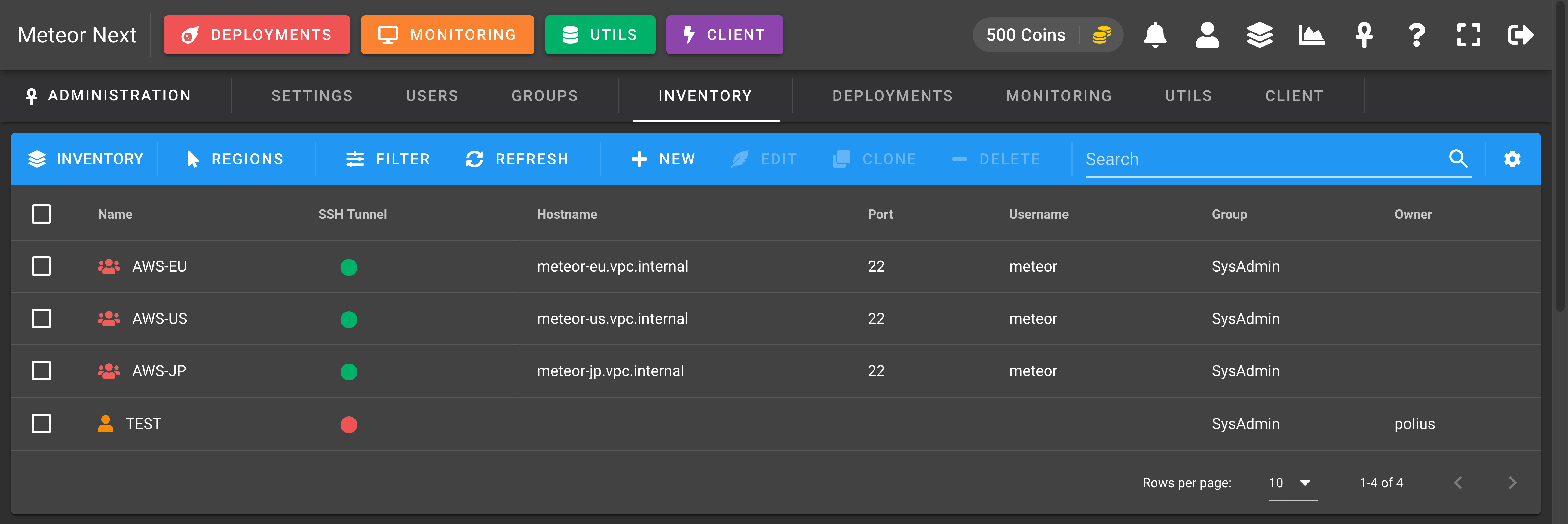
Task: Click the TEST personal user icon
Action: (x=105, y=424)
